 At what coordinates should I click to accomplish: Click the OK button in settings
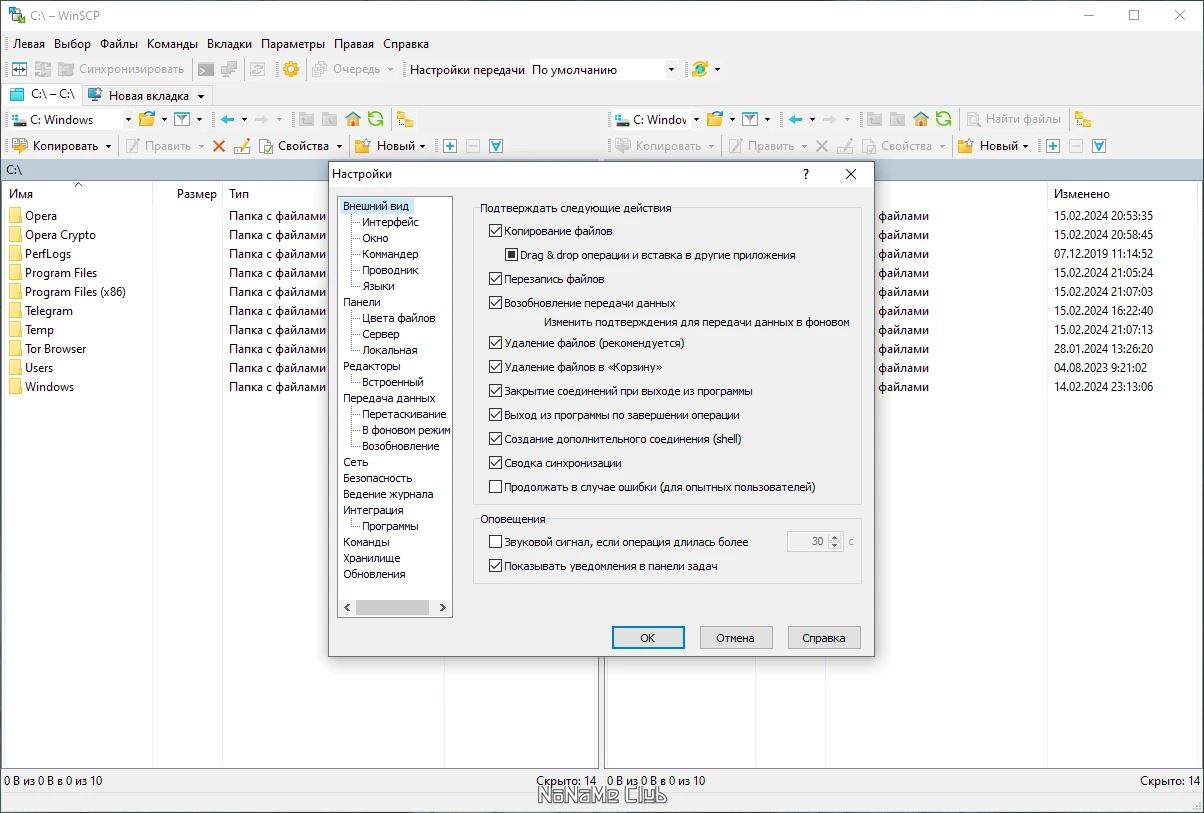[648, 637]
